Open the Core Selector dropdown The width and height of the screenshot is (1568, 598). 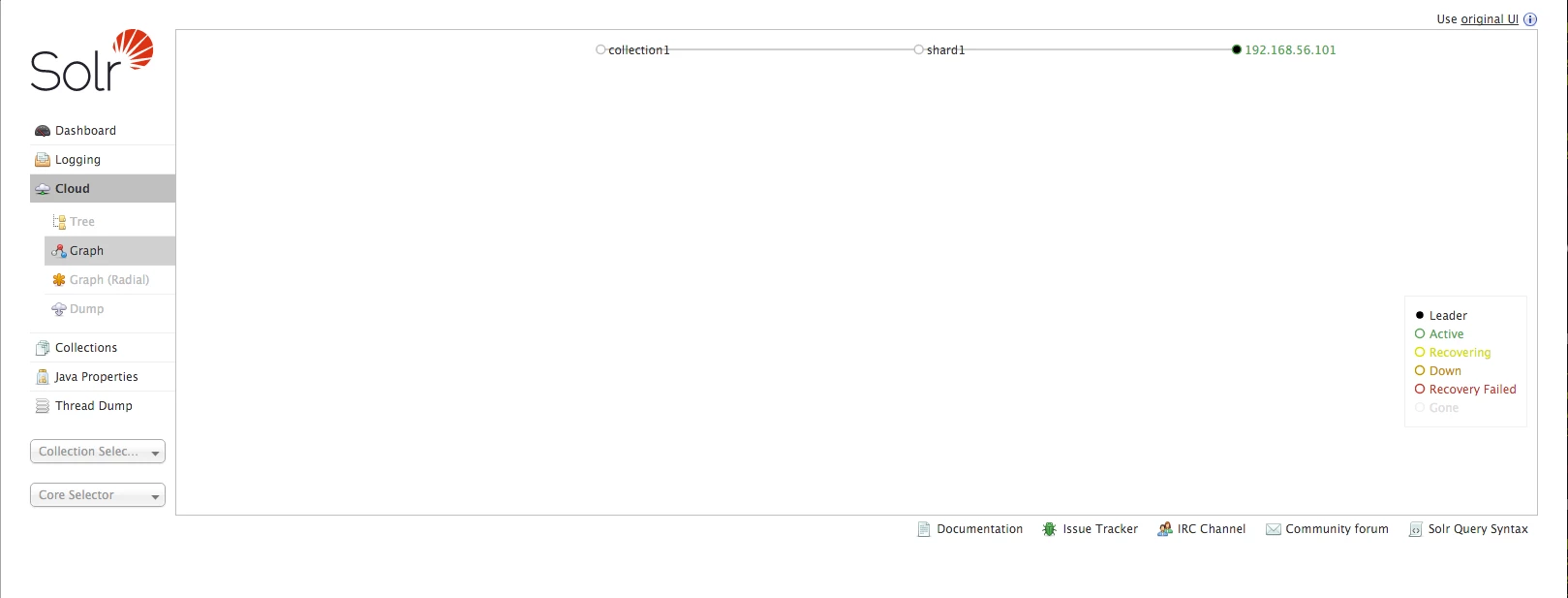pyautogui.click(x=98, y=495)
